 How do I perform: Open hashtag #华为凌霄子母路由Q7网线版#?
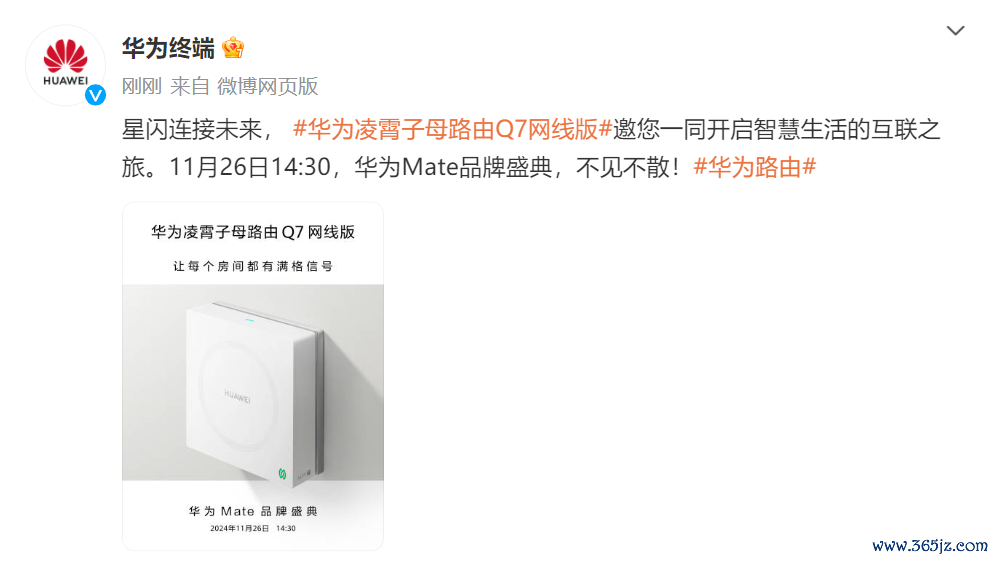click(452, 129)
